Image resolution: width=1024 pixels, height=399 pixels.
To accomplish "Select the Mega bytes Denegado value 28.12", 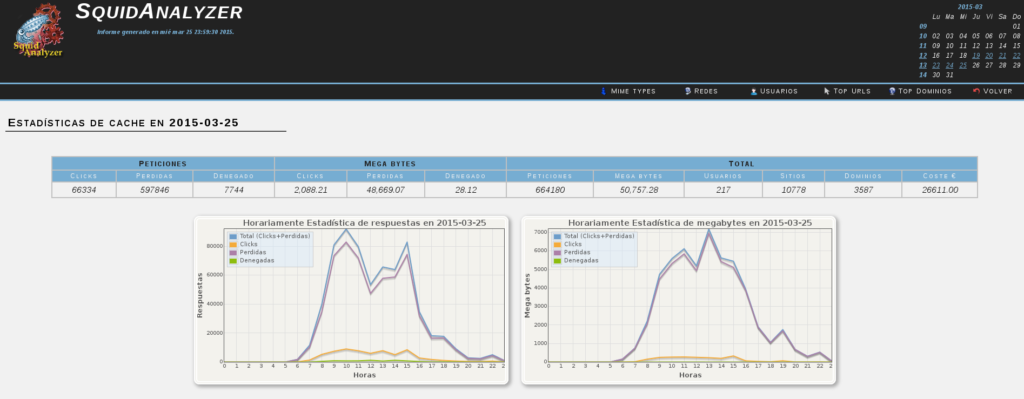I will coord(466,190).
